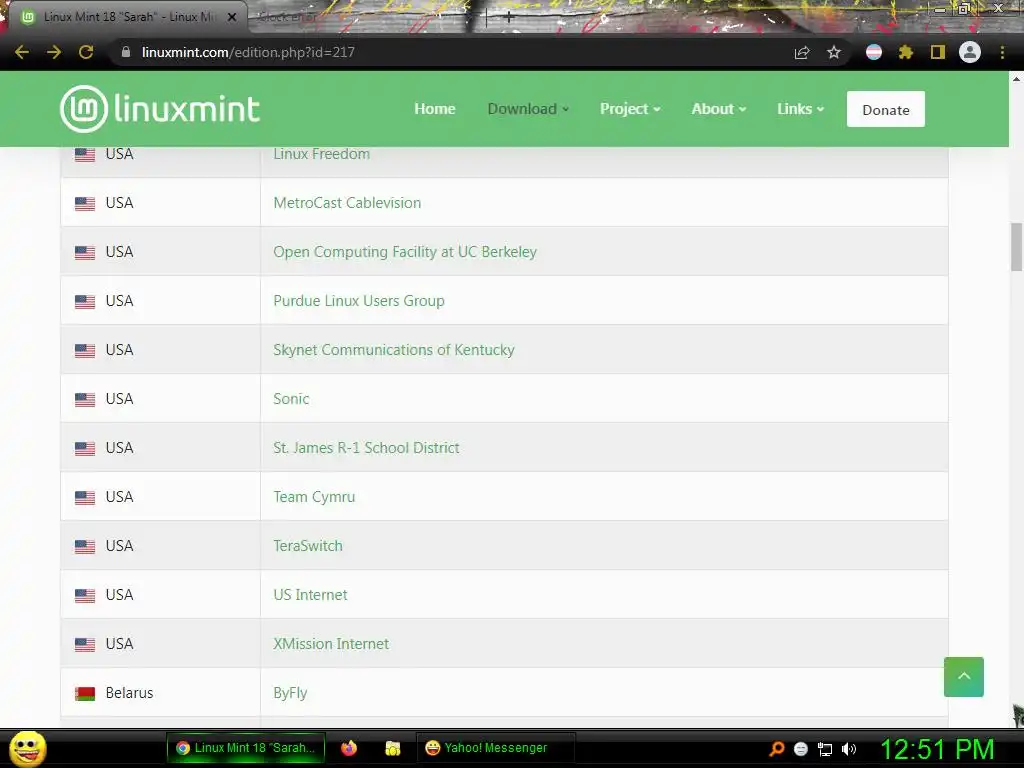
Task: Open the Home menu item
Action: (435, 109)
